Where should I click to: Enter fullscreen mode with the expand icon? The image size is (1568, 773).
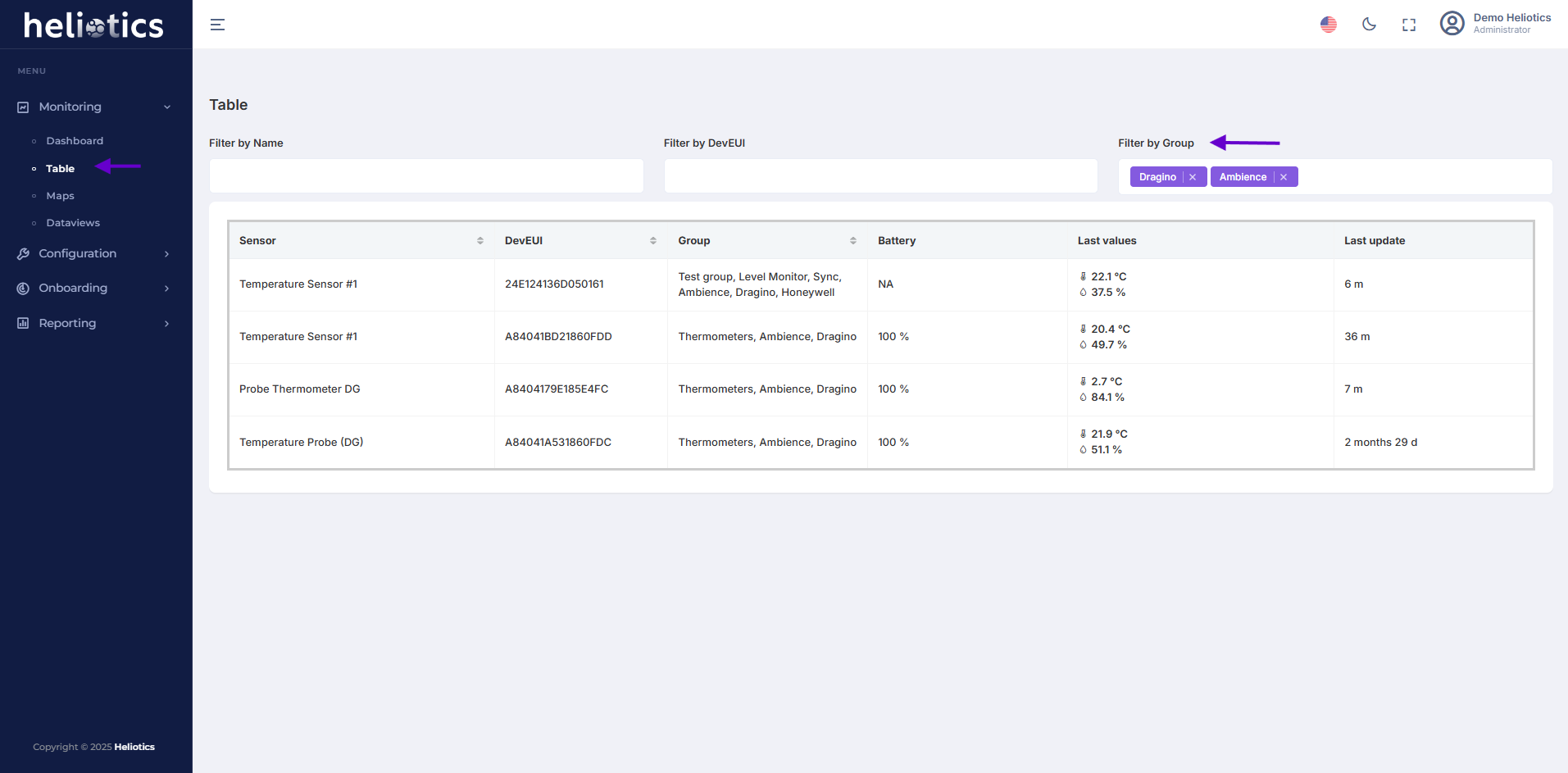pyautogui.click(x=1409, y=25)
